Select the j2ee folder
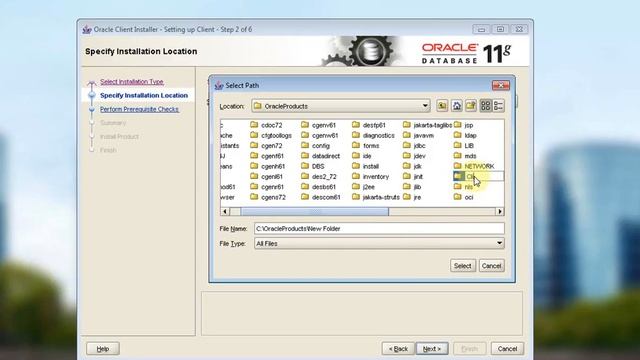Screen dimensions: 640x360 pos(363,187)
